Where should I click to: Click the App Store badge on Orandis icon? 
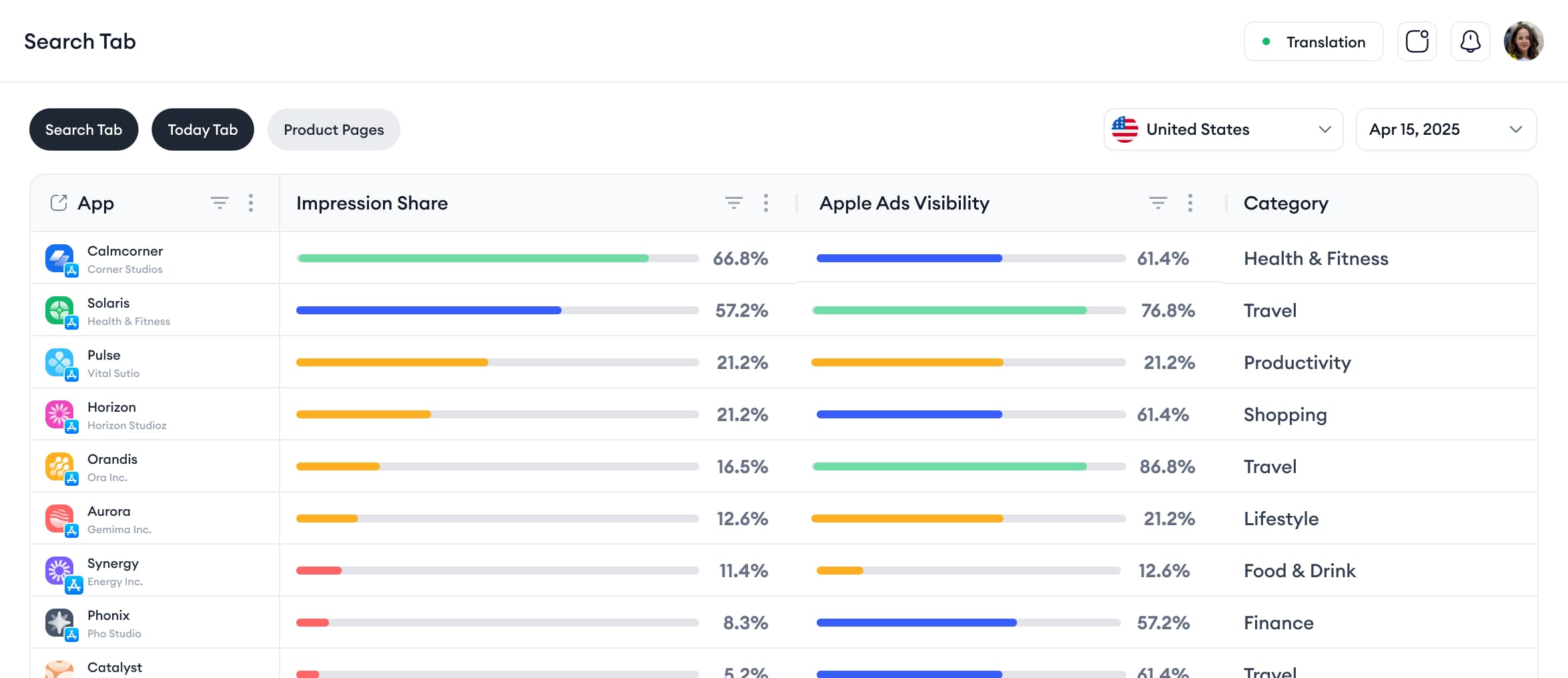point(70,478)
